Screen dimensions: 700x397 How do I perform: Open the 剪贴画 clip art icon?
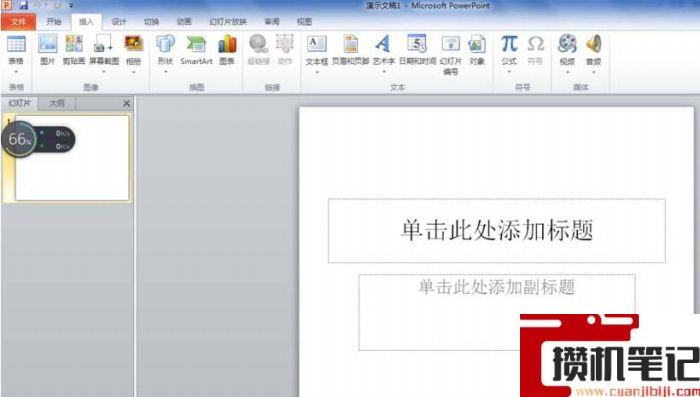(x=74, y=45)
